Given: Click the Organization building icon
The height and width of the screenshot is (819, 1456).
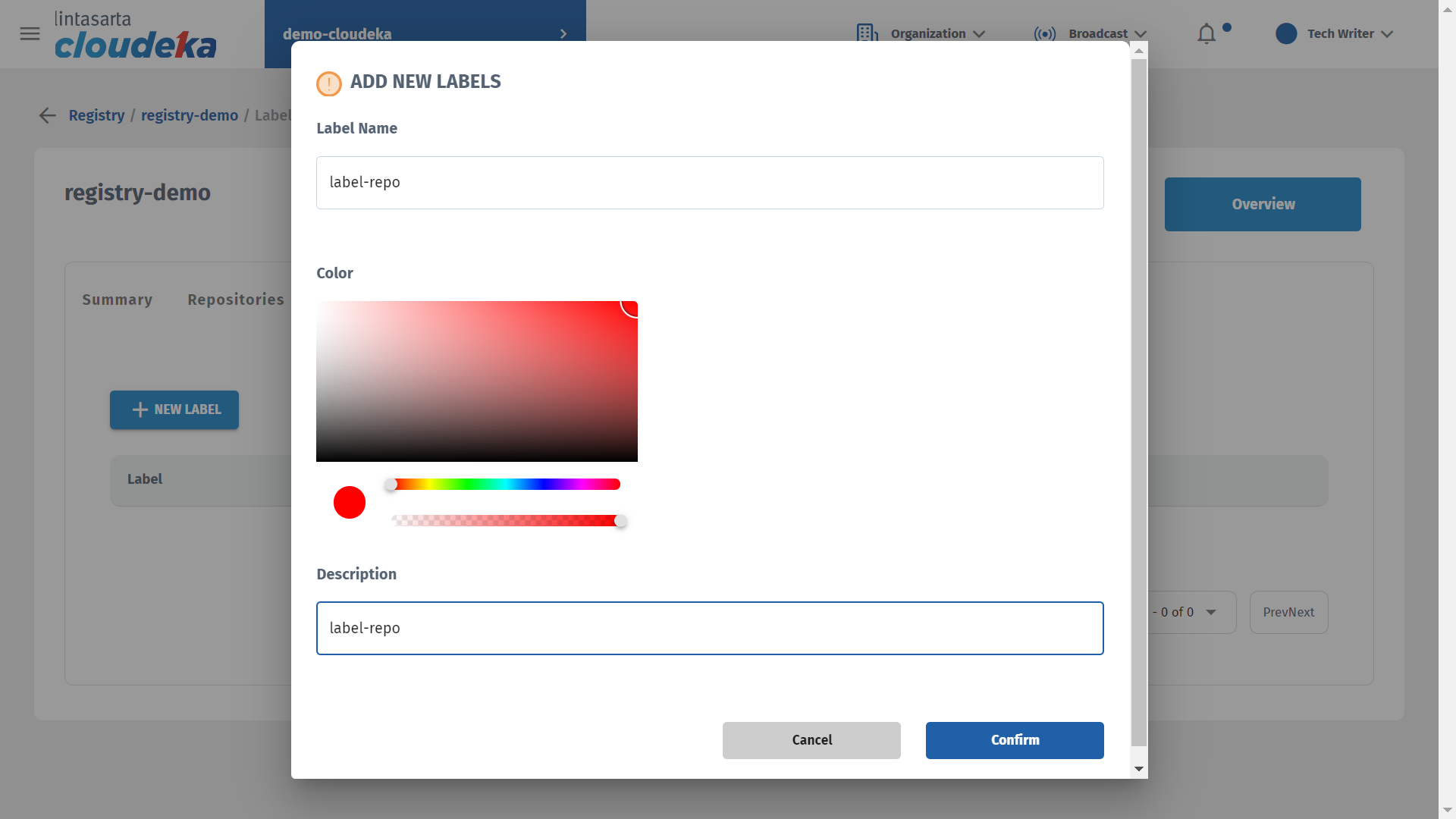Looking at the screenshot, I should 867,33.
